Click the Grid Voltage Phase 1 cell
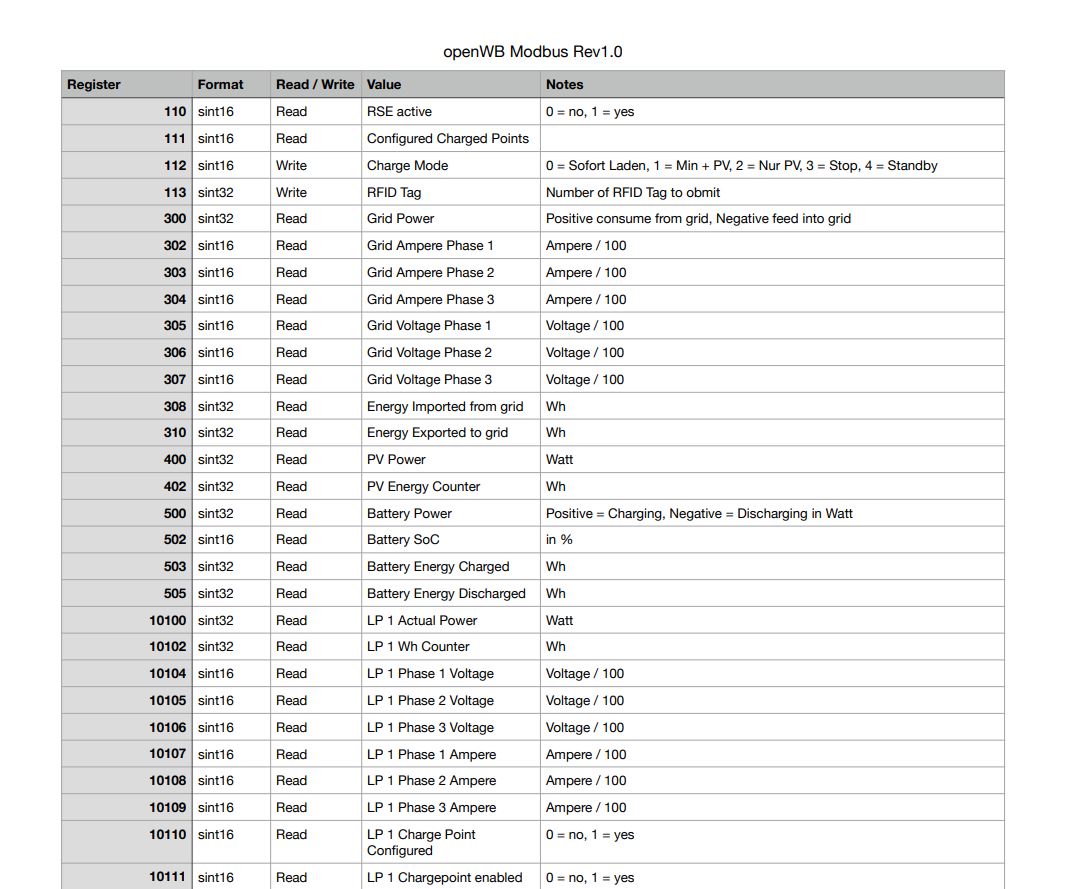Screen dimensions: 1092x889 (451, 326)
